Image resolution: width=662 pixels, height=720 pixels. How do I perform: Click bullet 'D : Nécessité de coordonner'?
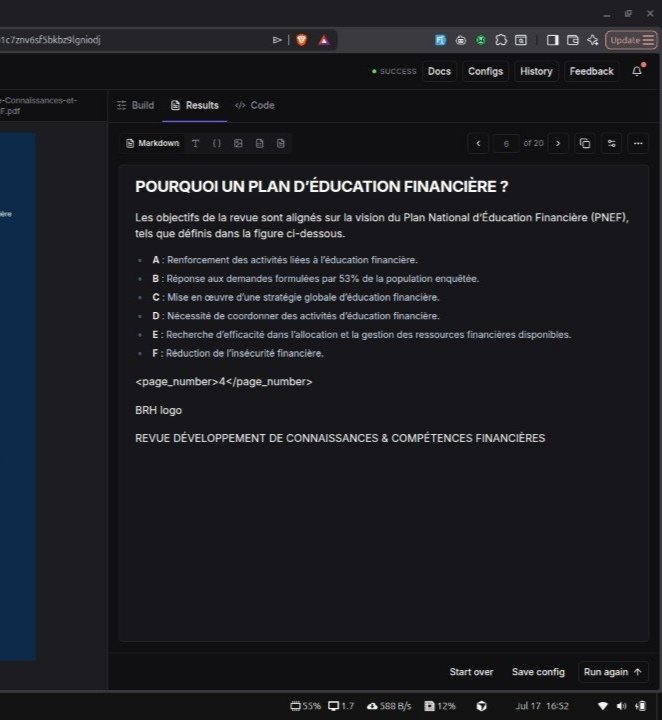[x=296, y=316]
